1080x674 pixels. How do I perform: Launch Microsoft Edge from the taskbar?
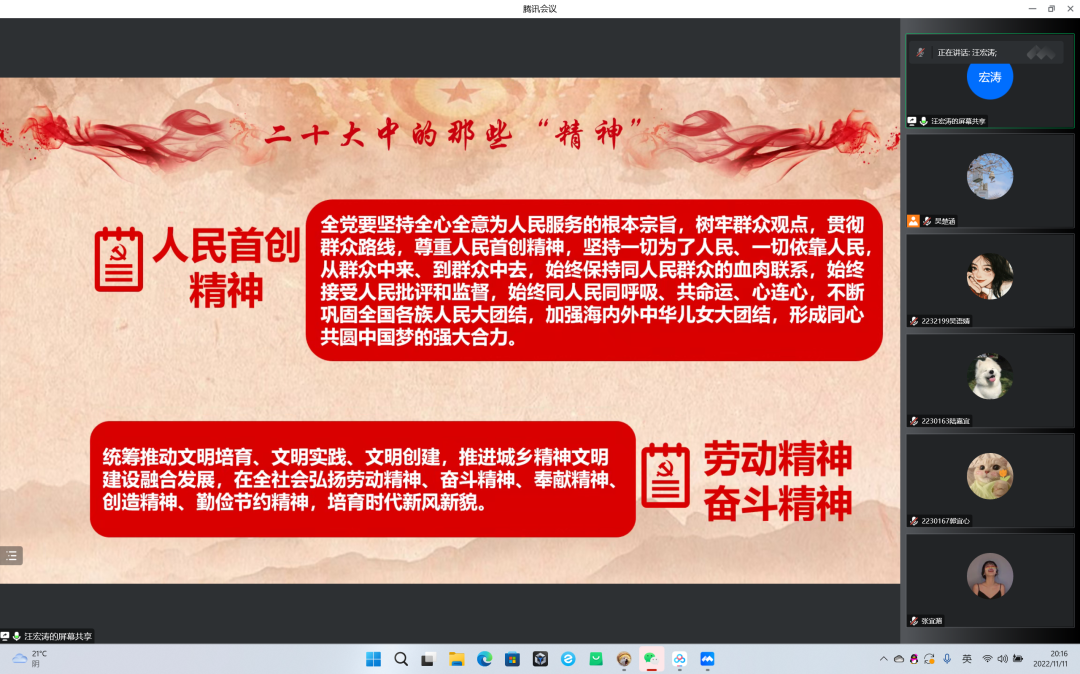pyautogui.click(x=485, y=659)
